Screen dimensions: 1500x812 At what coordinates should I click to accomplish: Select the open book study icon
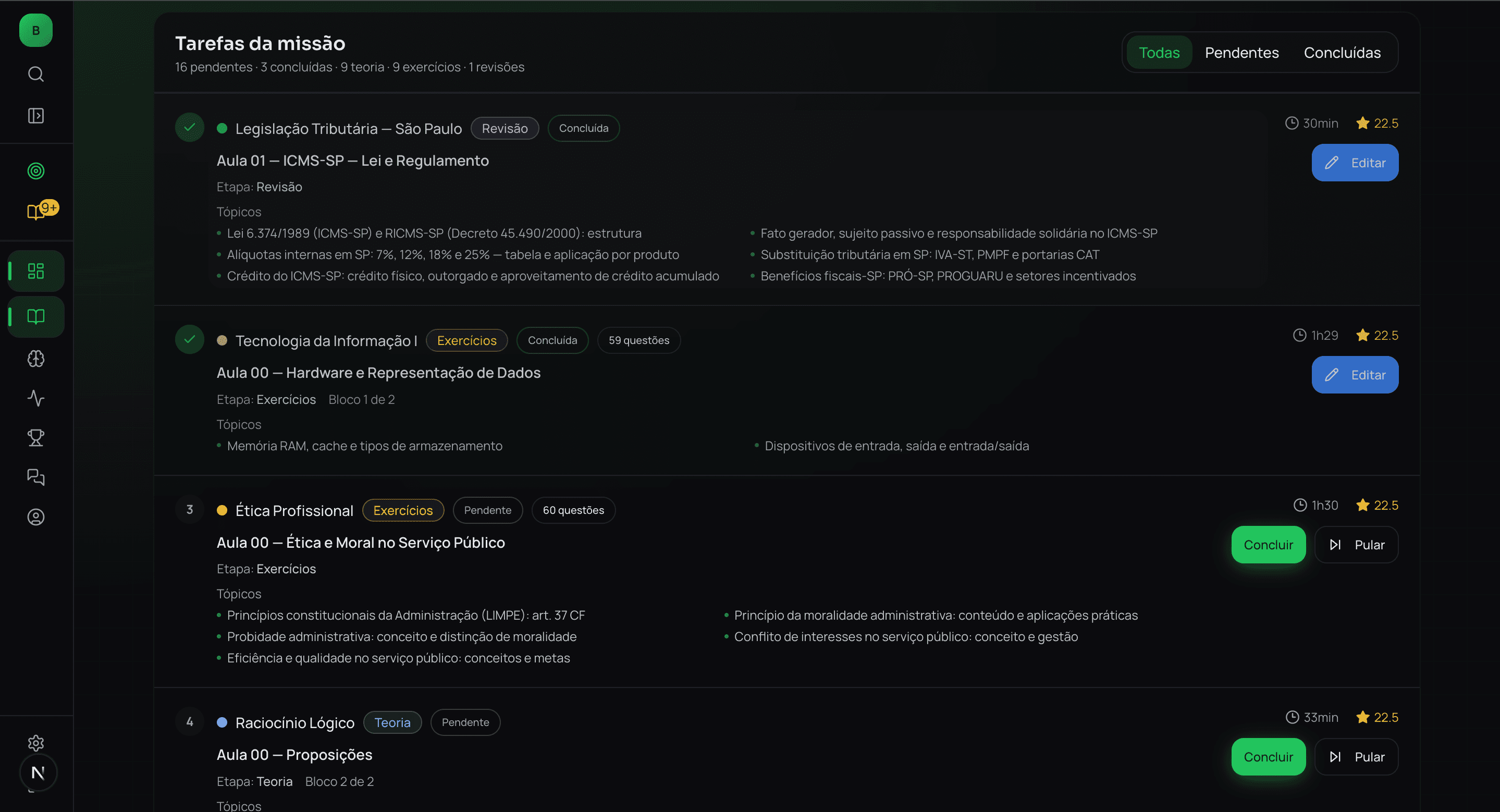pos(36,317)
